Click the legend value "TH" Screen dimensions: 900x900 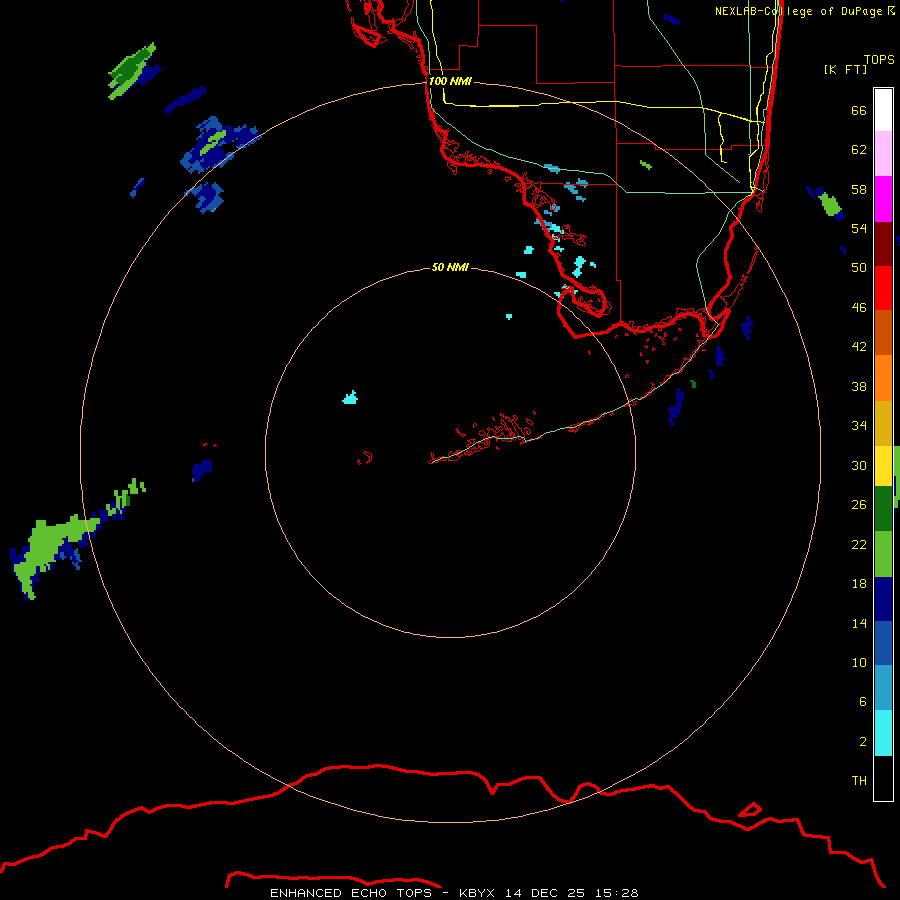click(x=859, y=781)
